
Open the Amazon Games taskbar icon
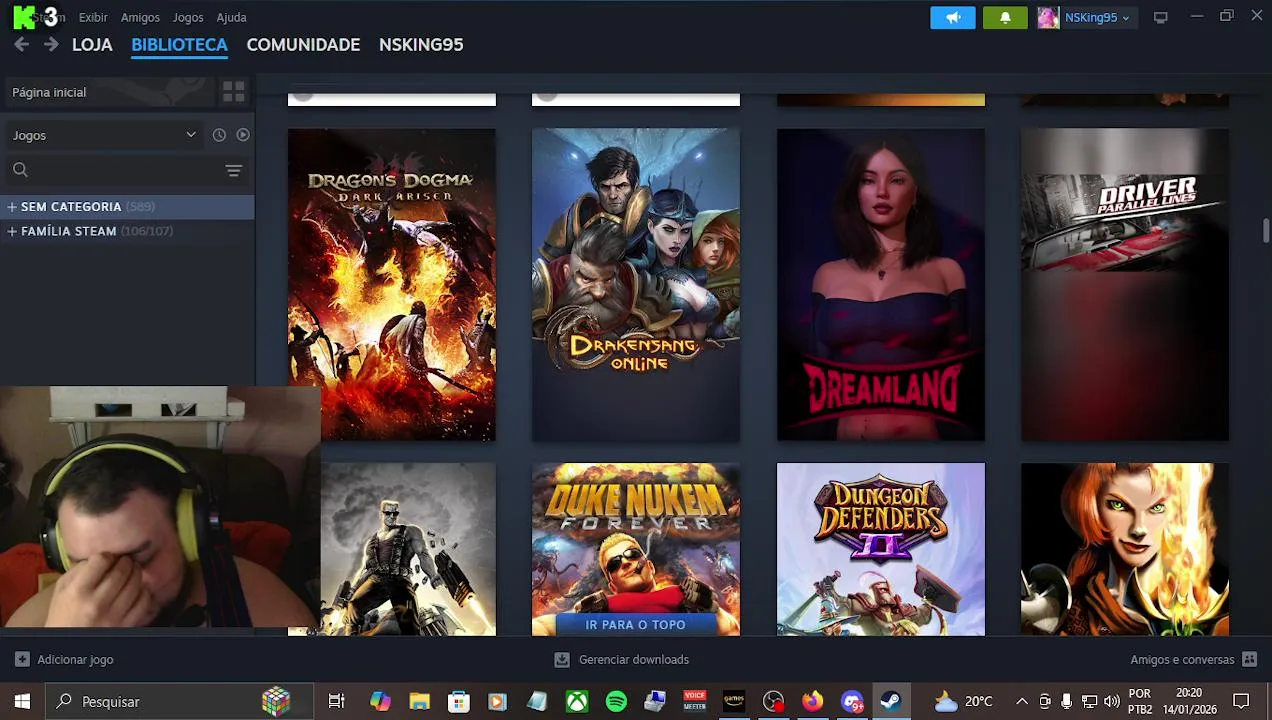734,702
